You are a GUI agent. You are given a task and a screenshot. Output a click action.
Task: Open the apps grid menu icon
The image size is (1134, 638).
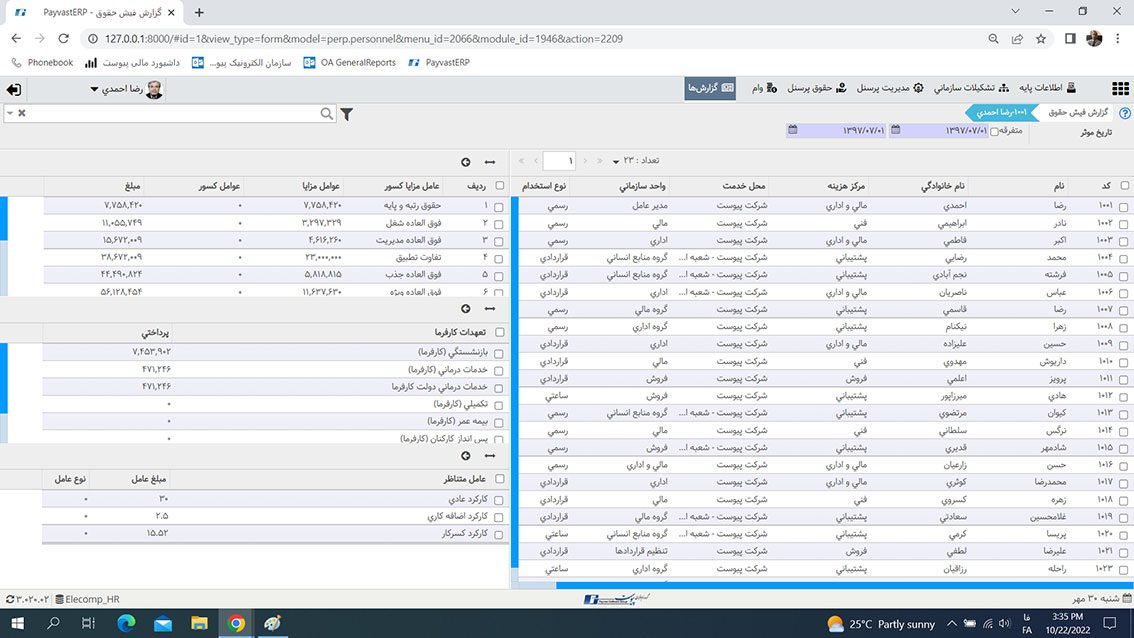tap(1120, 88)
